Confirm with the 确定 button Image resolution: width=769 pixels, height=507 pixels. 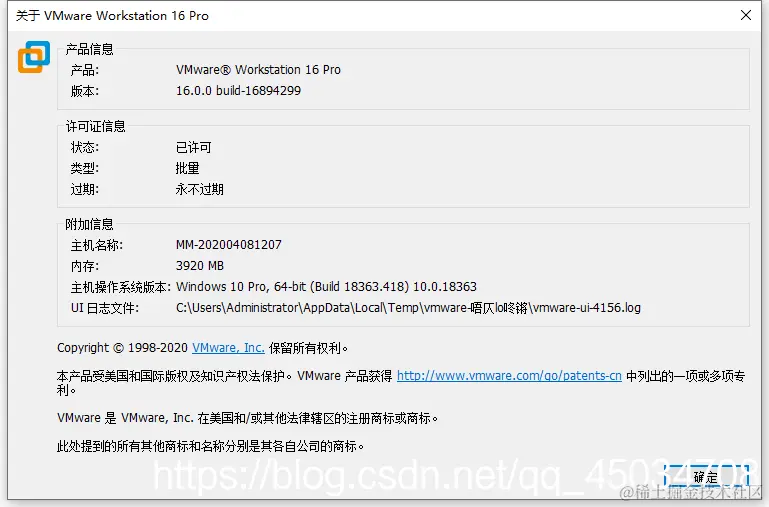point(706,476)
